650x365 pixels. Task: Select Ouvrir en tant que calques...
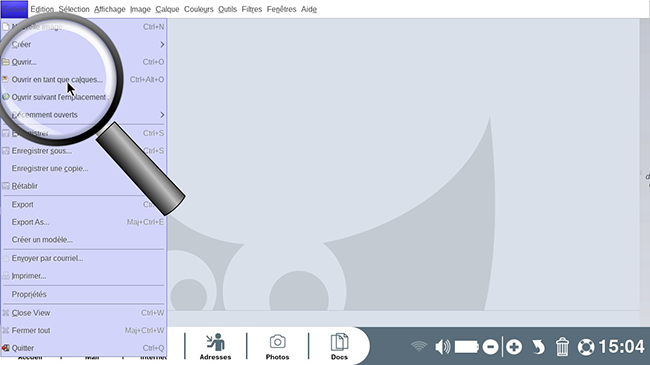pos(84,80)
